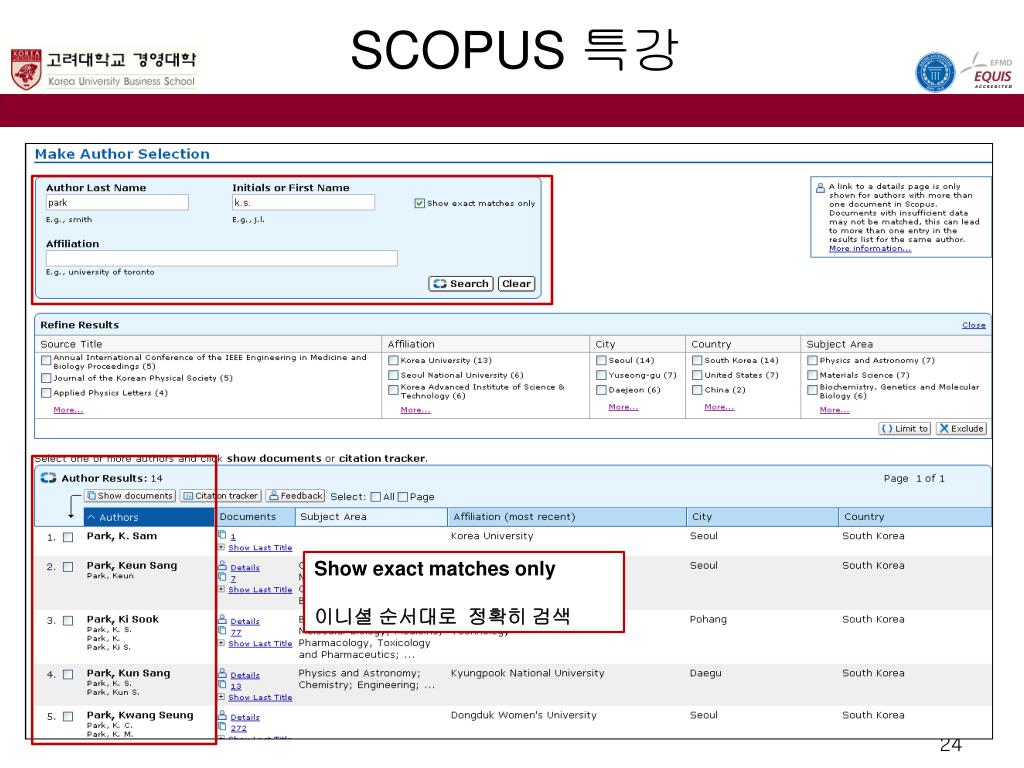The image size is (1024, 768).
Task: Open the Citation tracker
Action: point(221,496)
